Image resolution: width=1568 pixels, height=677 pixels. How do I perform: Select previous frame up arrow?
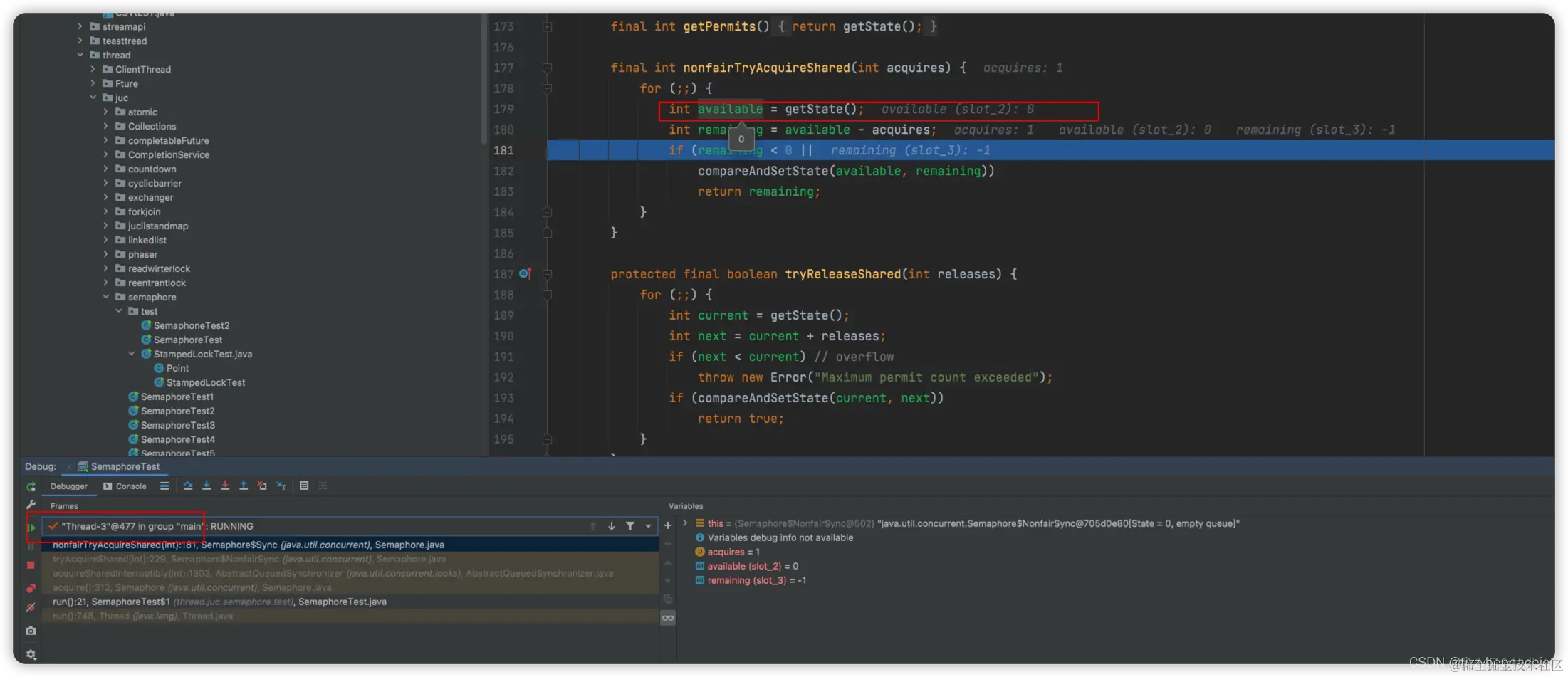(x=592, y=526)
